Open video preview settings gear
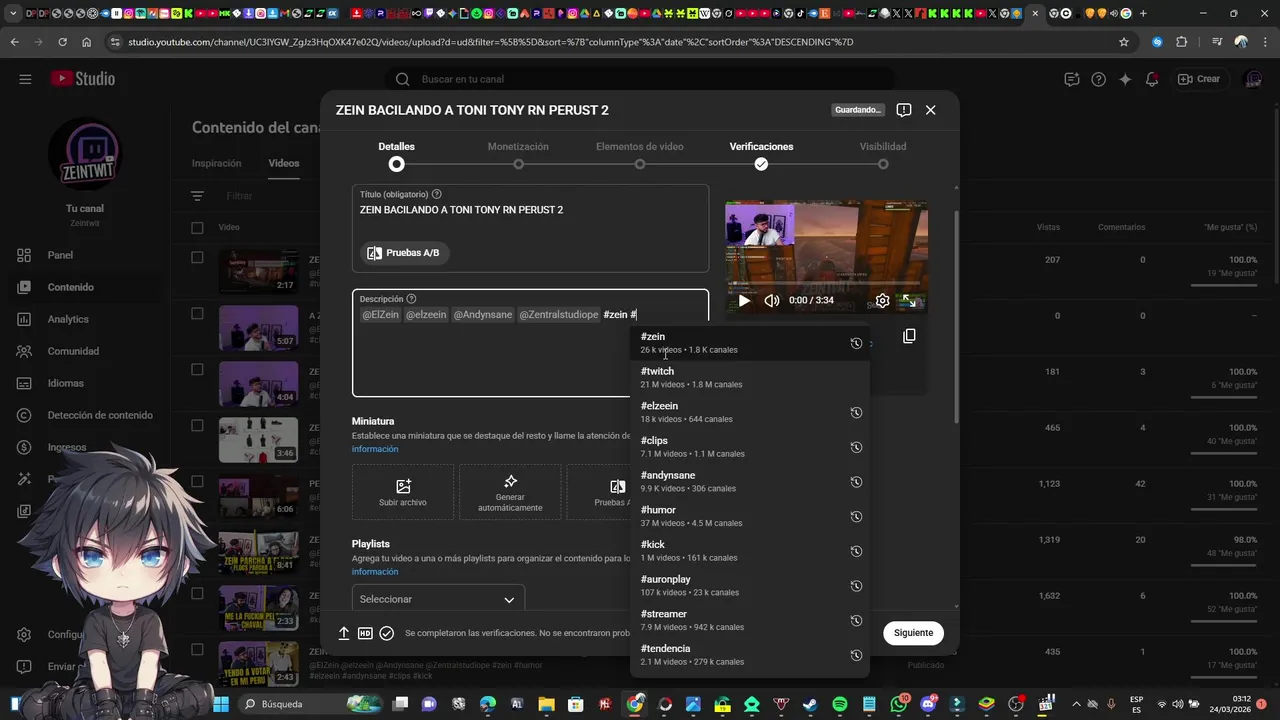This screenshot has width=1280, height=720. click(882, 300)
